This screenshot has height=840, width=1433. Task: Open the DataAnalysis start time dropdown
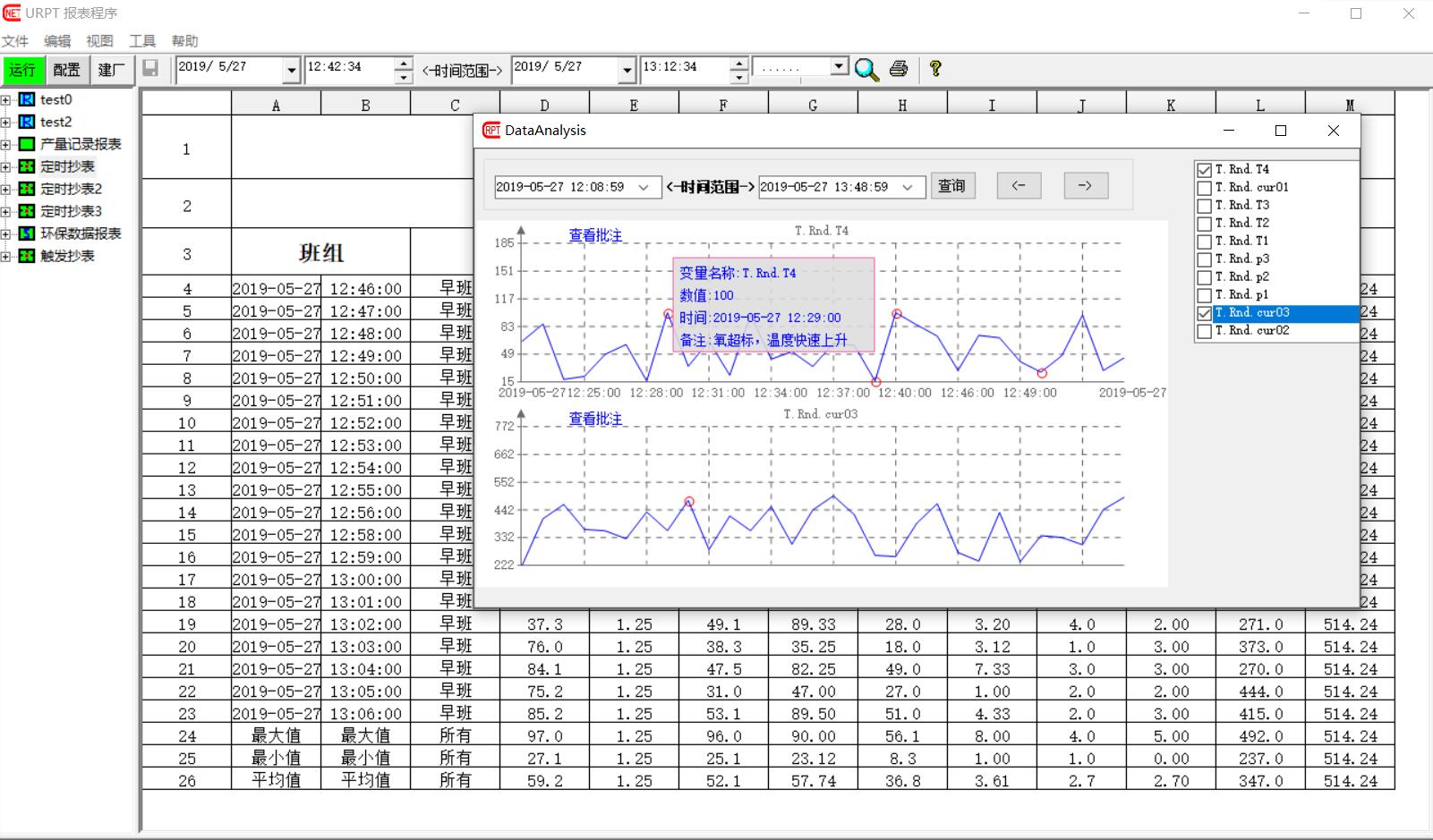(644, 187)
